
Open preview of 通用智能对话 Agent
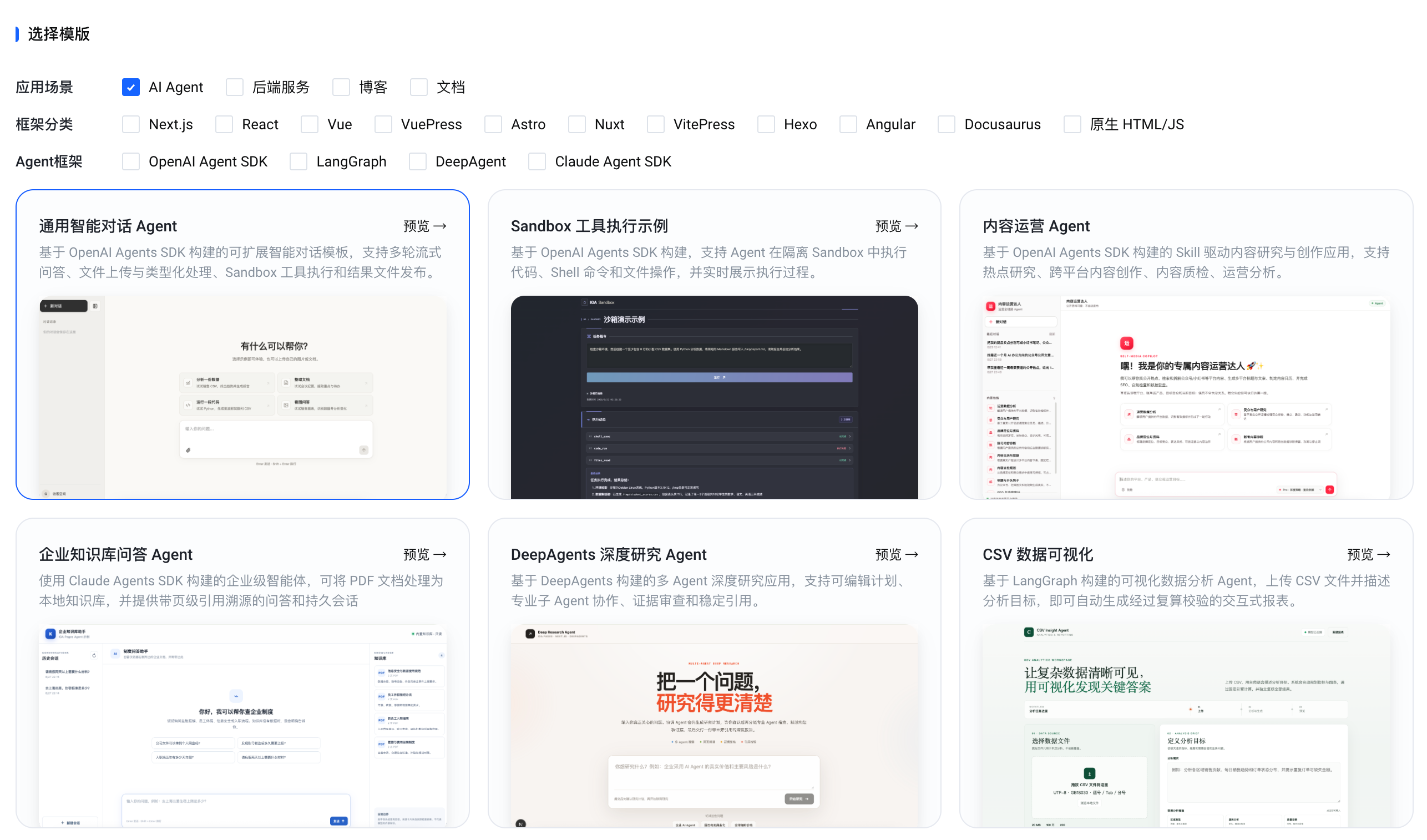424,226
